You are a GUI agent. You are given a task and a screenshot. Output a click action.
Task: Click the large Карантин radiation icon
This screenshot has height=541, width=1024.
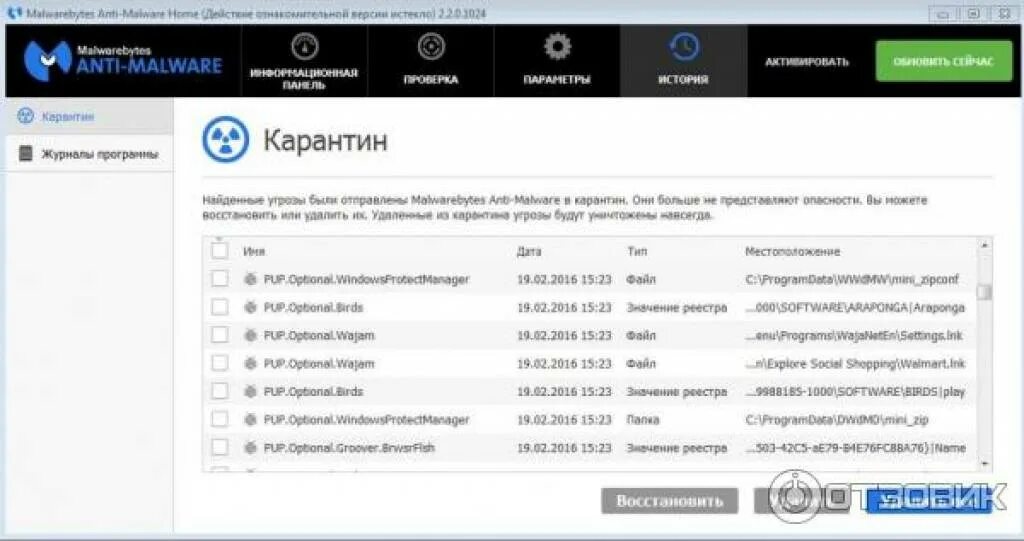(225, 139)
